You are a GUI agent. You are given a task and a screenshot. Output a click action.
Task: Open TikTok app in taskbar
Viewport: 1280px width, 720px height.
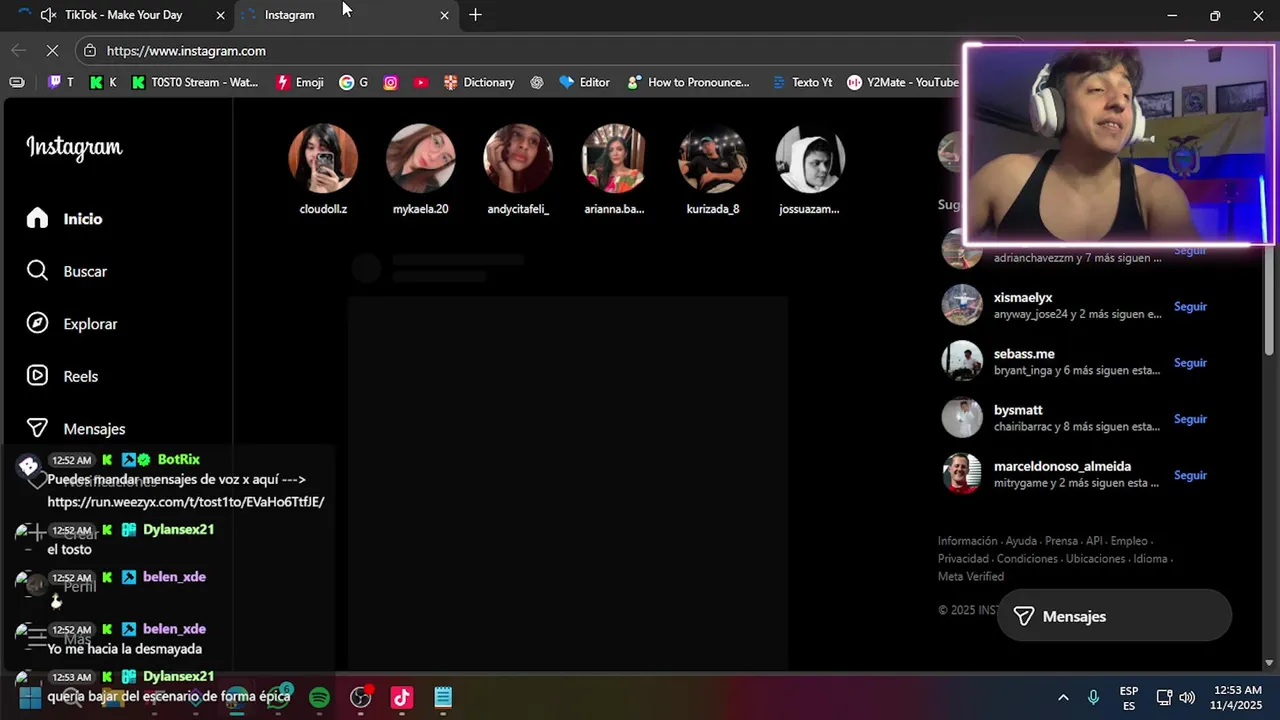(401, 697)
